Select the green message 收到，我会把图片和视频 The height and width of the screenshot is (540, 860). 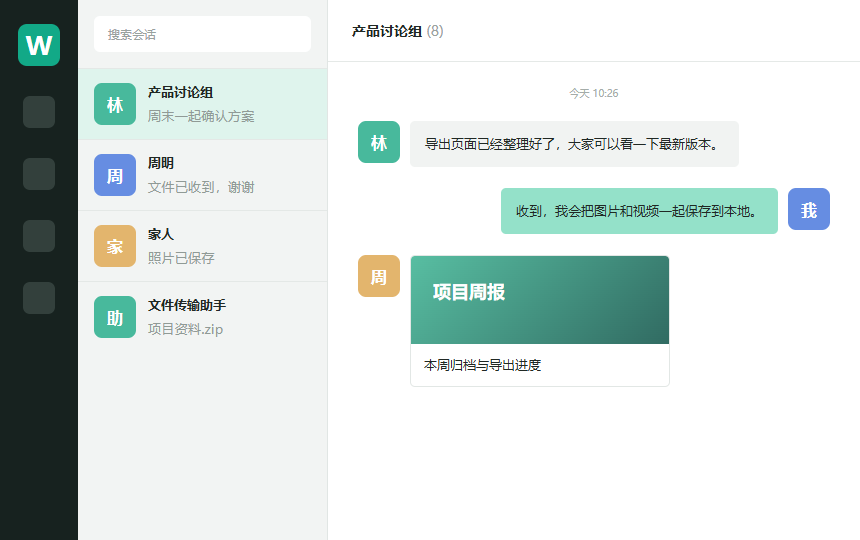coord(639,211)
